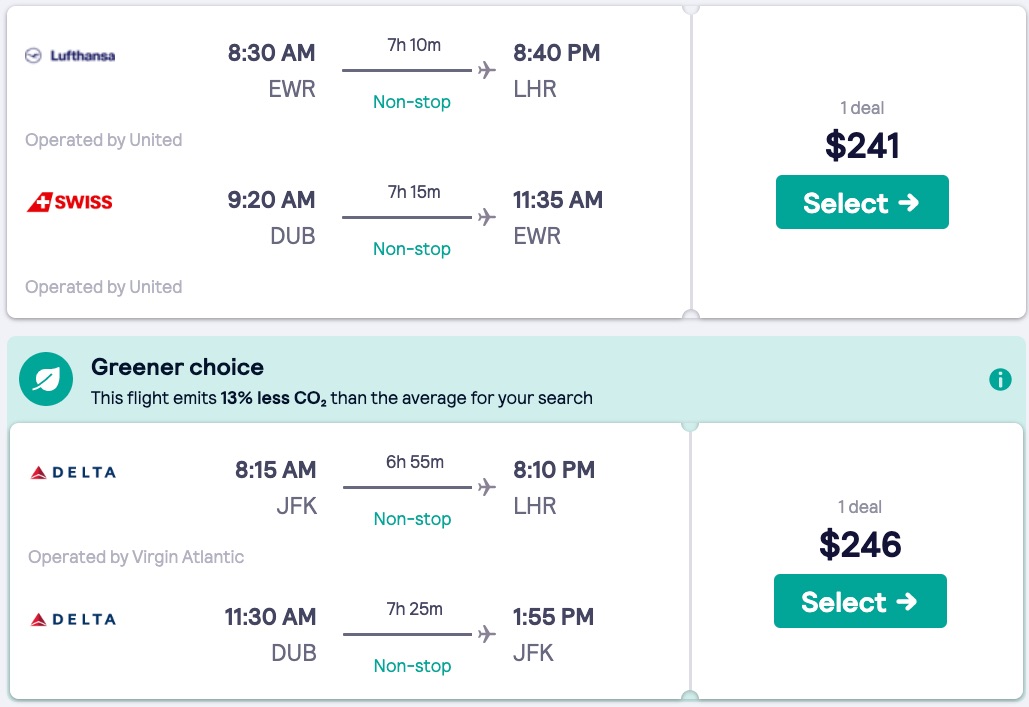
Task: Click the $241 price text
Action: click(x=862, y=146)
